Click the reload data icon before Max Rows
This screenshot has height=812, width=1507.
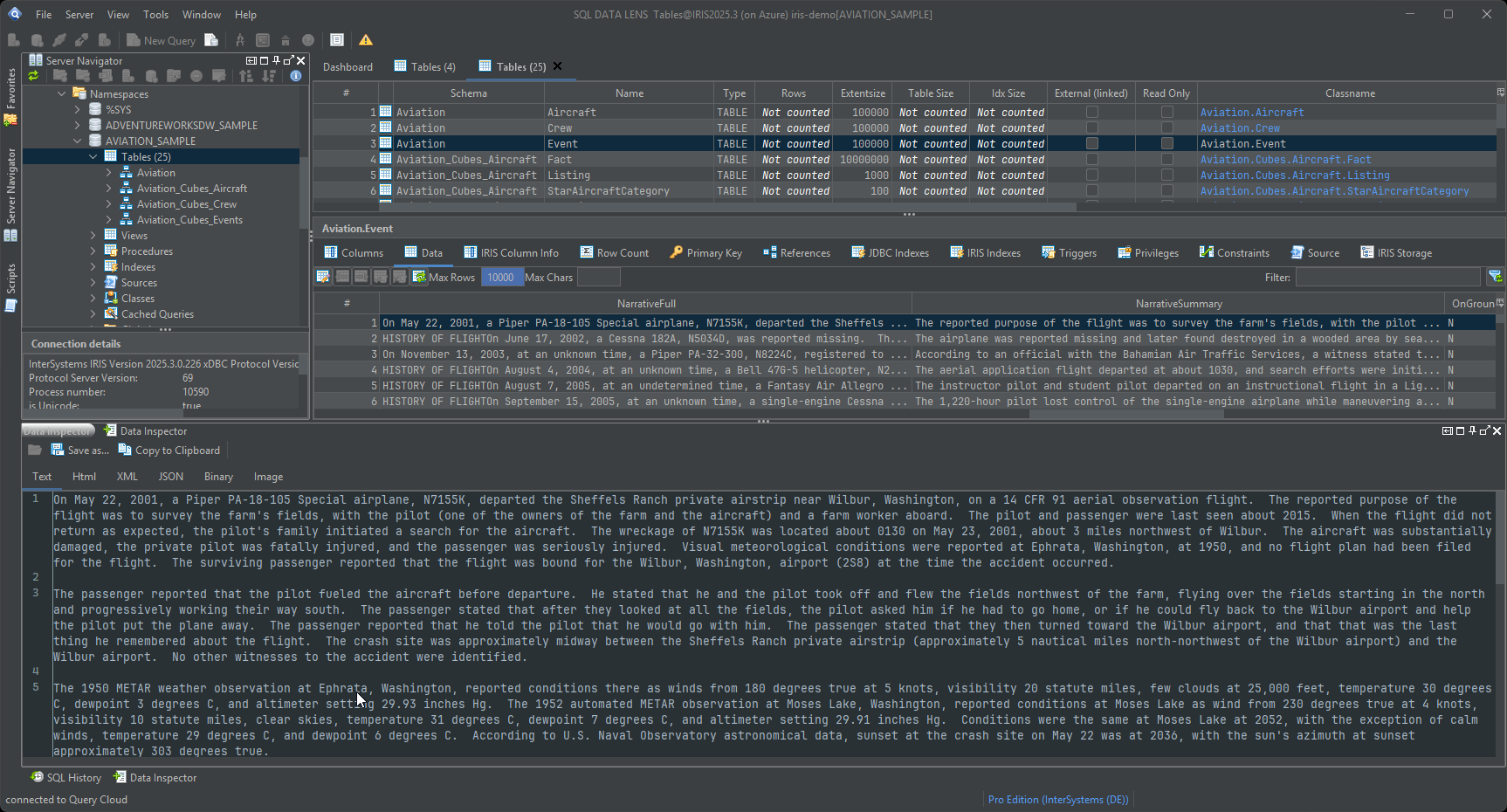tap(419, 277)
